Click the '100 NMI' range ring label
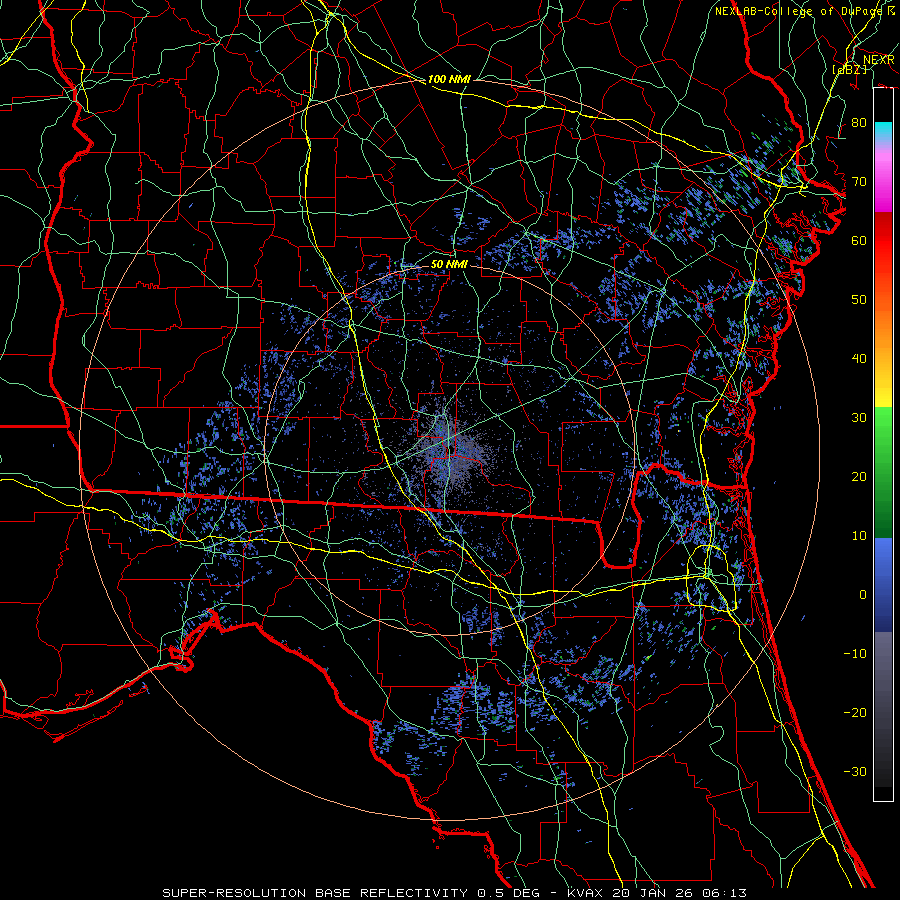Screen dimensions: 900x900 449,79
